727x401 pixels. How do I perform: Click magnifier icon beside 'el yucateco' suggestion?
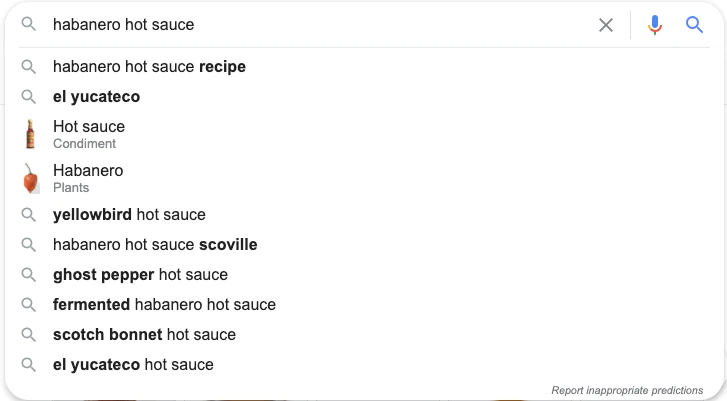click(29, 97)
